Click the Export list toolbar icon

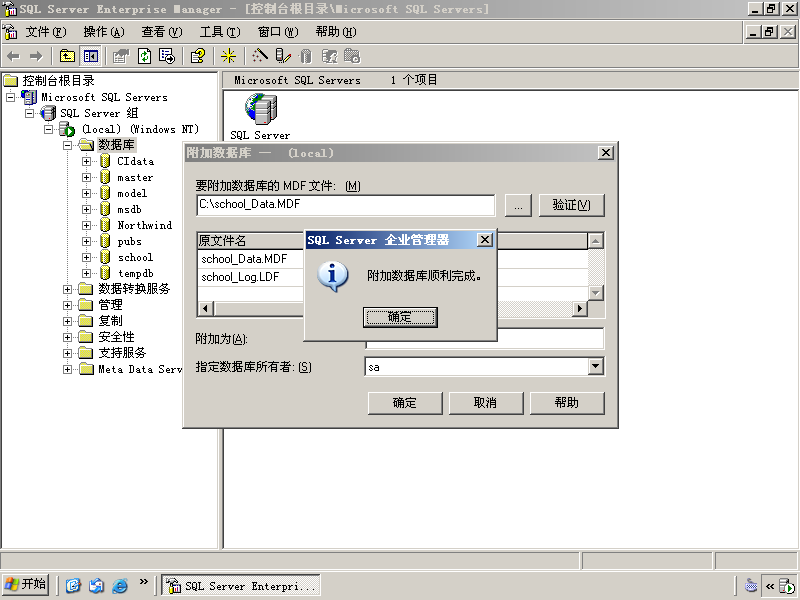pyautogui.click(x=167, y=56)
